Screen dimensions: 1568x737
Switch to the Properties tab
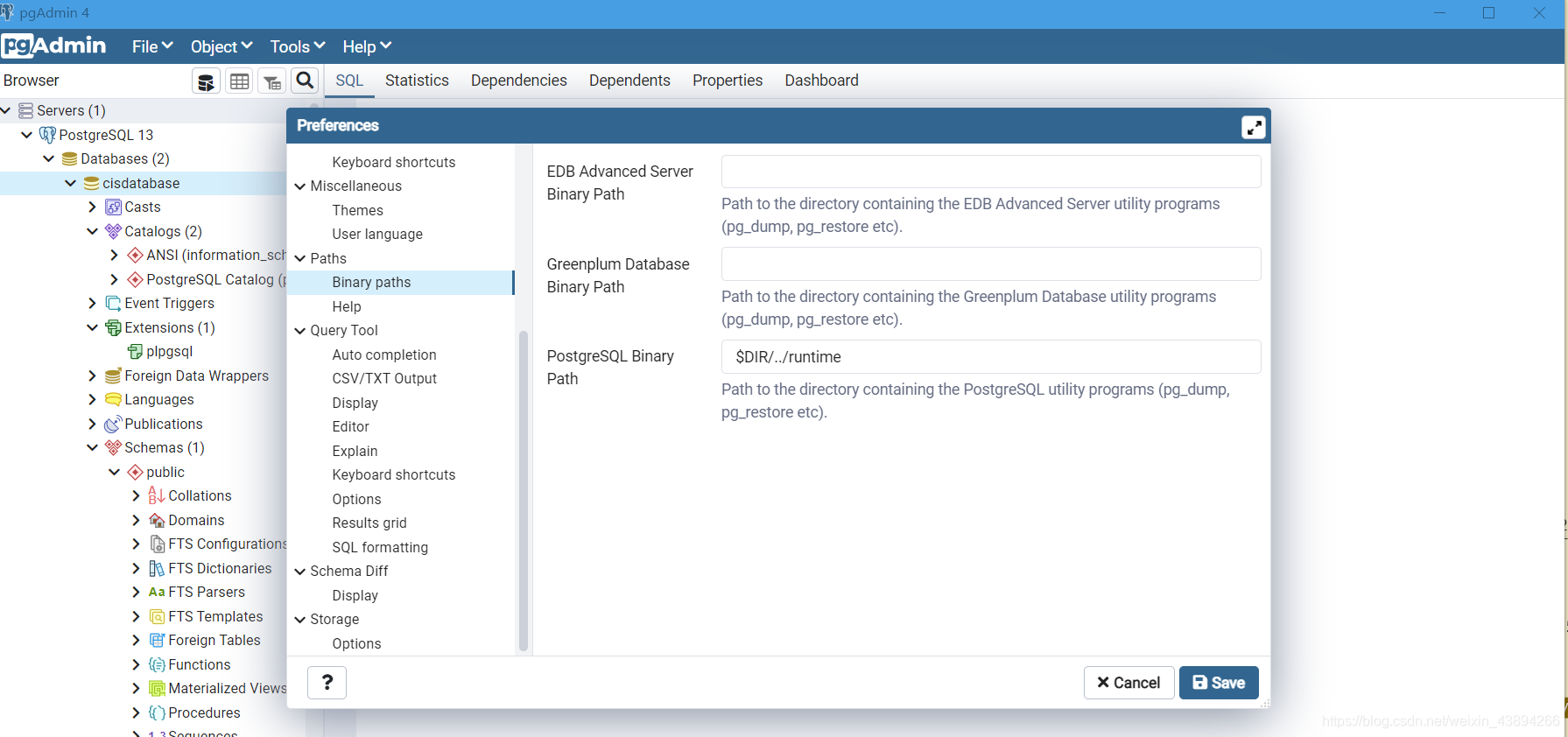(728, 81)
